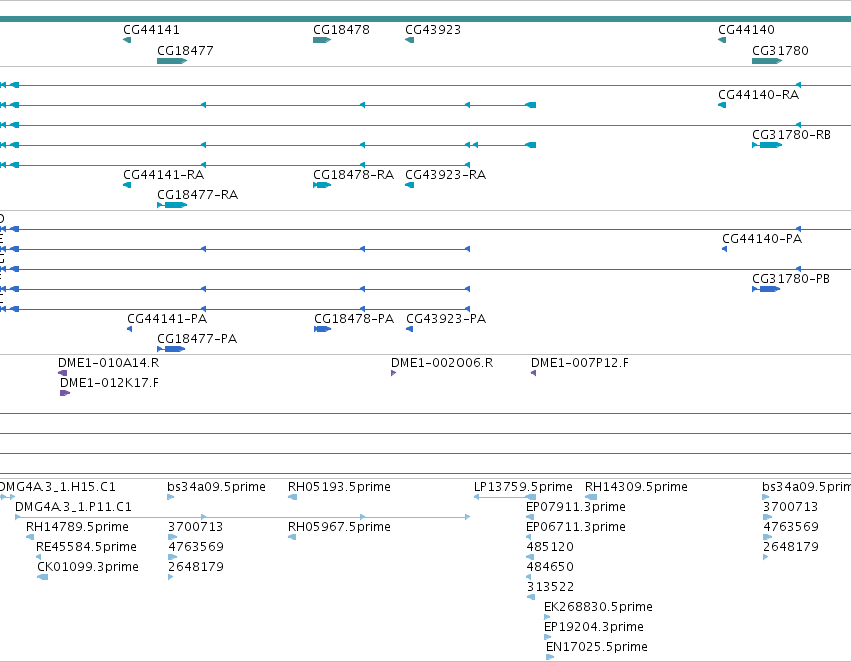Select the CG44141-RA transcript label
Screen dimensions: 851x662
(163, 175)
